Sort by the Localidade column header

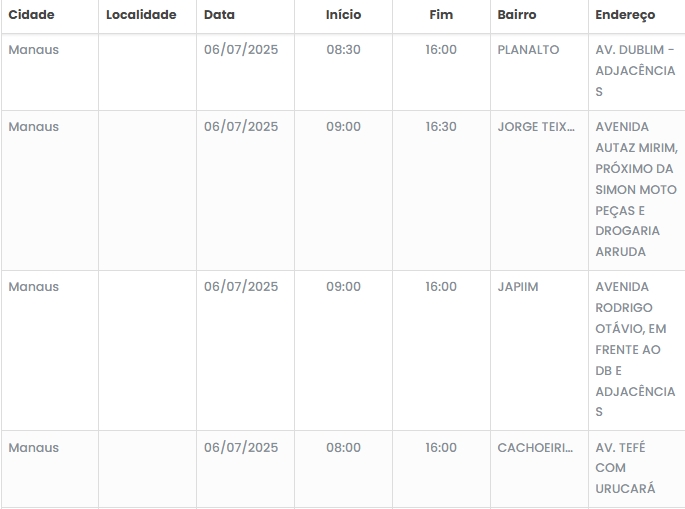141,15
